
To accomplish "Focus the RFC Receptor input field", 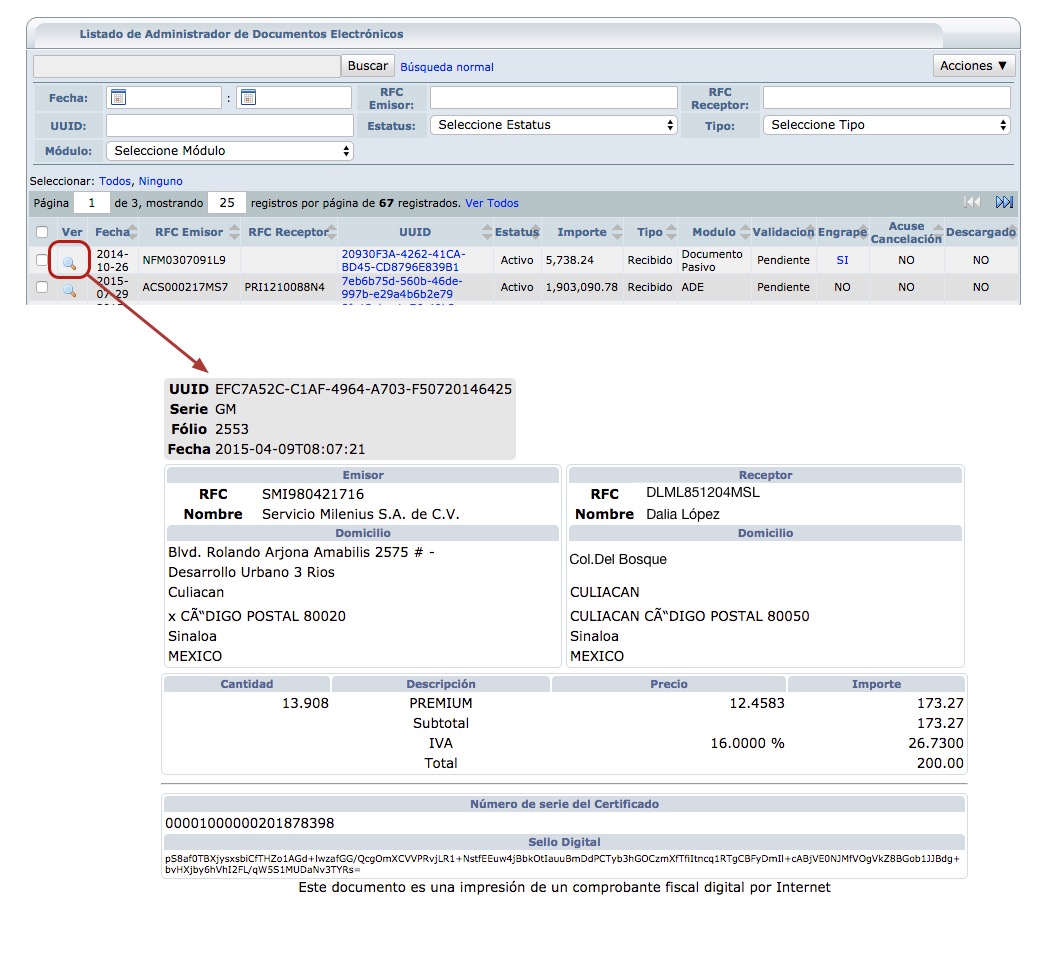I will tap(886, 97).
